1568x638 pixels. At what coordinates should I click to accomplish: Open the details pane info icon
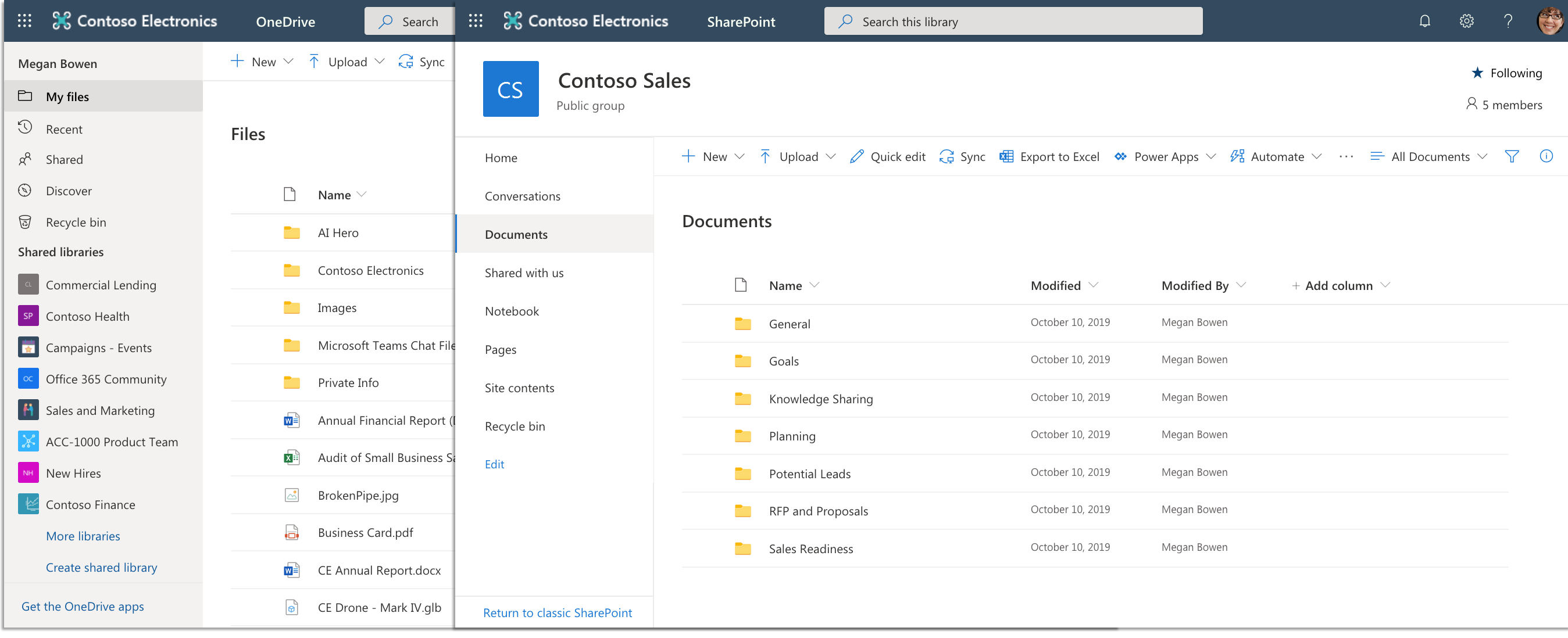(1545, 156)
